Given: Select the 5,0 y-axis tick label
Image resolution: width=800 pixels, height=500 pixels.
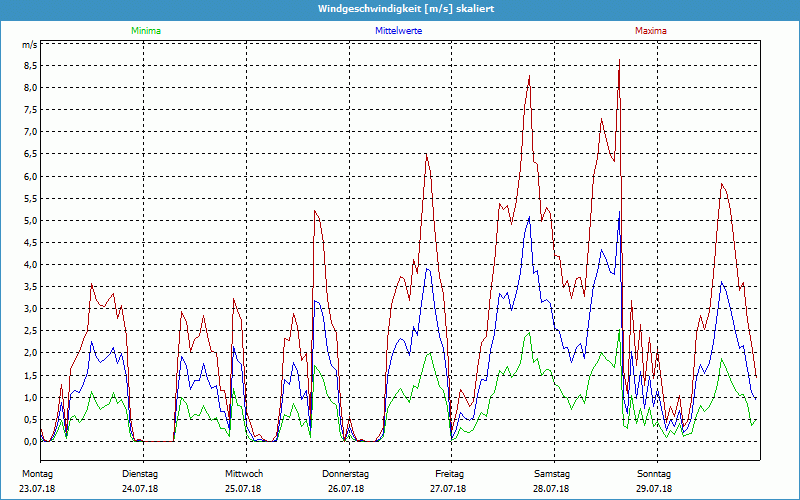Looking at the screenshot, I should pyautogui.click(x=29, y=221).
